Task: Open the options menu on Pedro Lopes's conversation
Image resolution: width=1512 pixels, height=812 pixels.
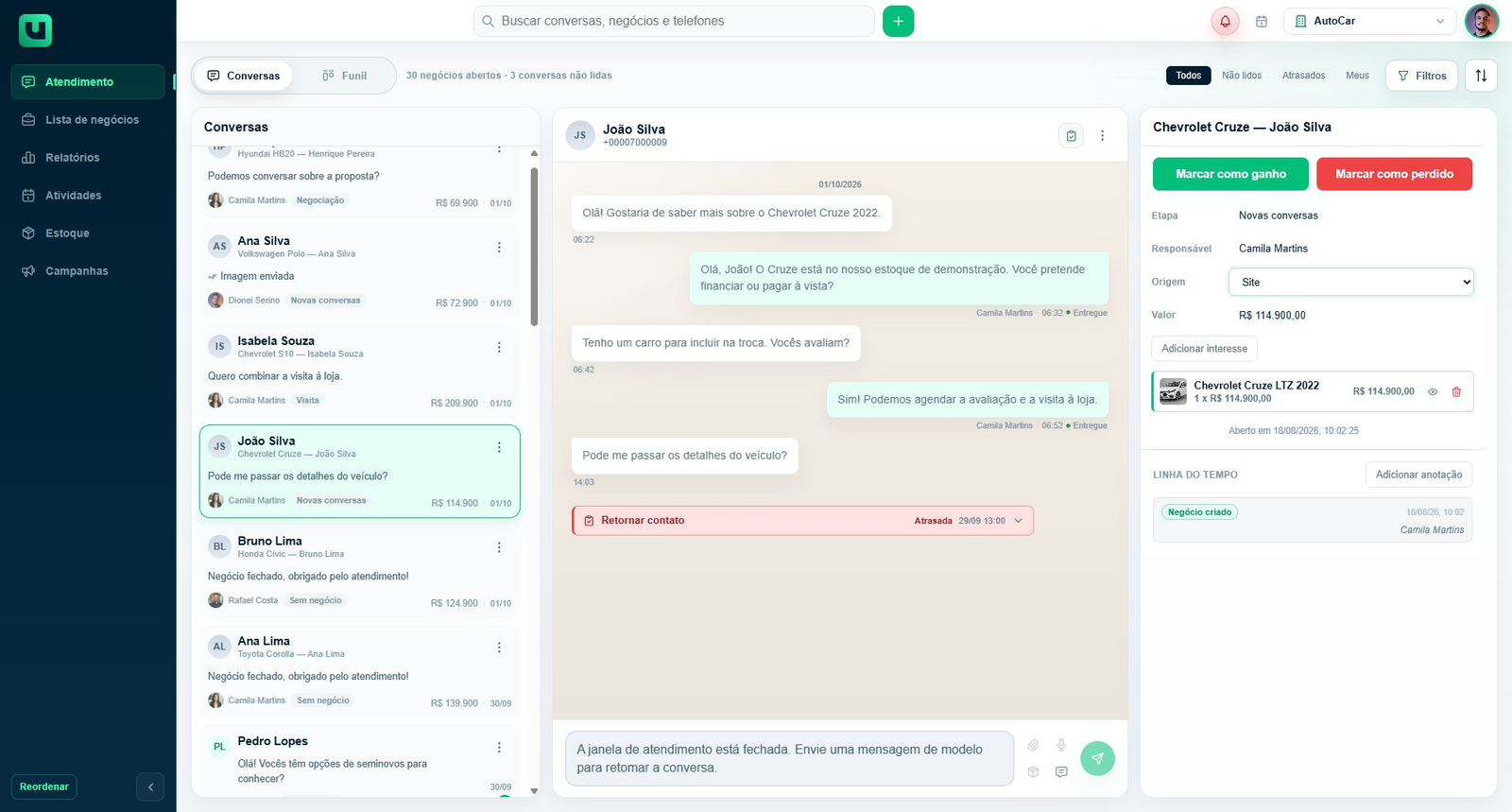Action: [499, 748]
